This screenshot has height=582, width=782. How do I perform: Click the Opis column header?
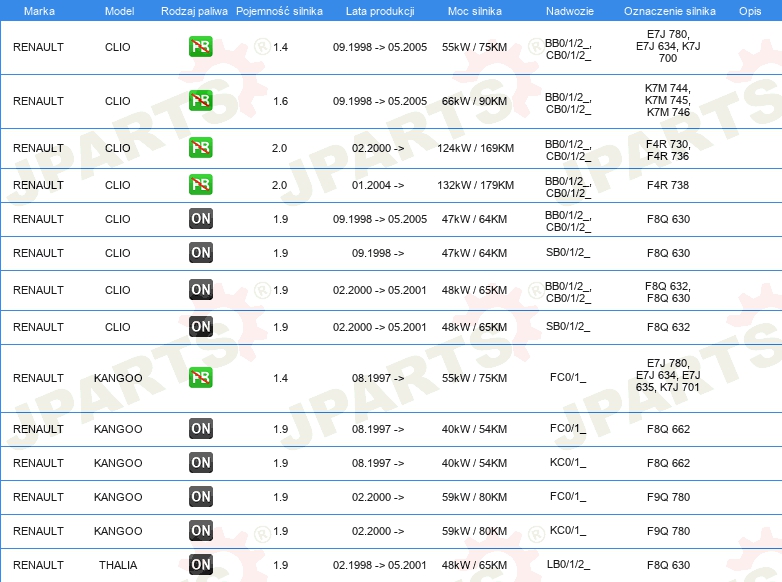coord(749,11)
